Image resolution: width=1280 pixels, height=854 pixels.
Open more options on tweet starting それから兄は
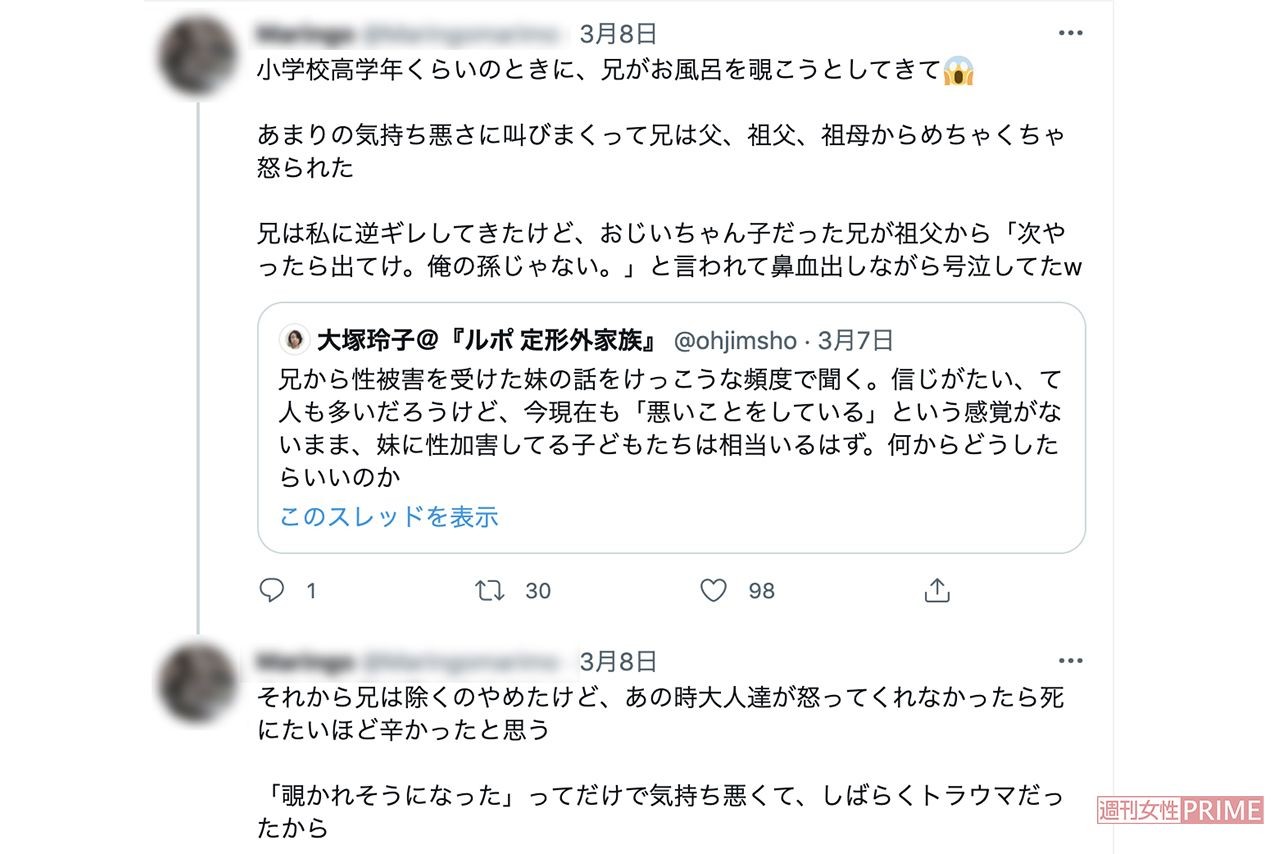[x=1070, y=662]
